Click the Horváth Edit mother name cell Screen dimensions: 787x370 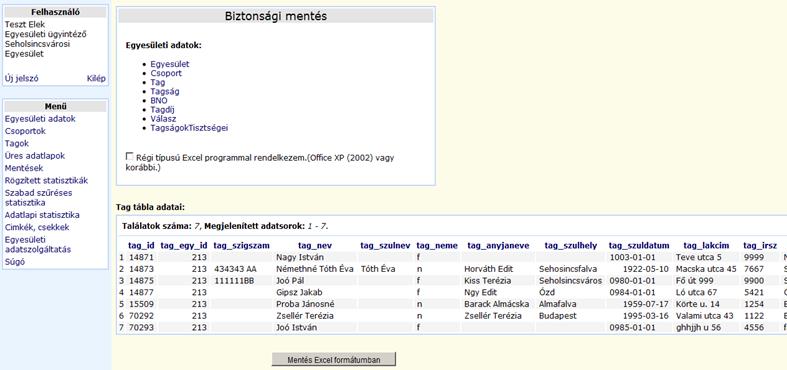click(x=487, y=269)
